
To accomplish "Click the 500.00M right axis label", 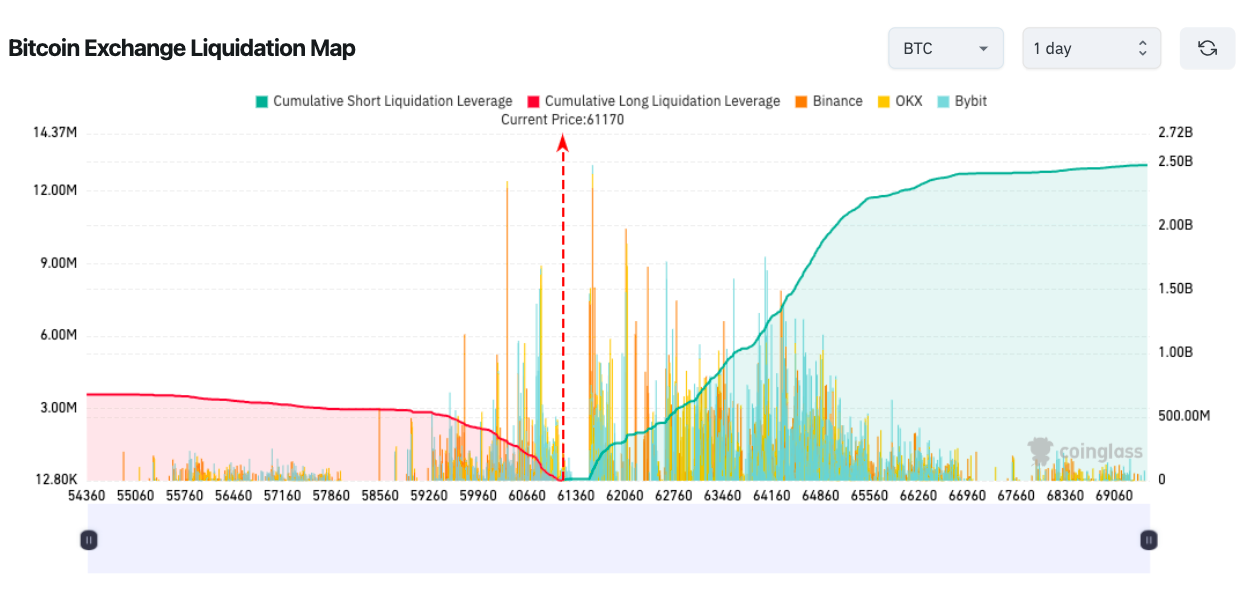I will tap(1184, 416).
